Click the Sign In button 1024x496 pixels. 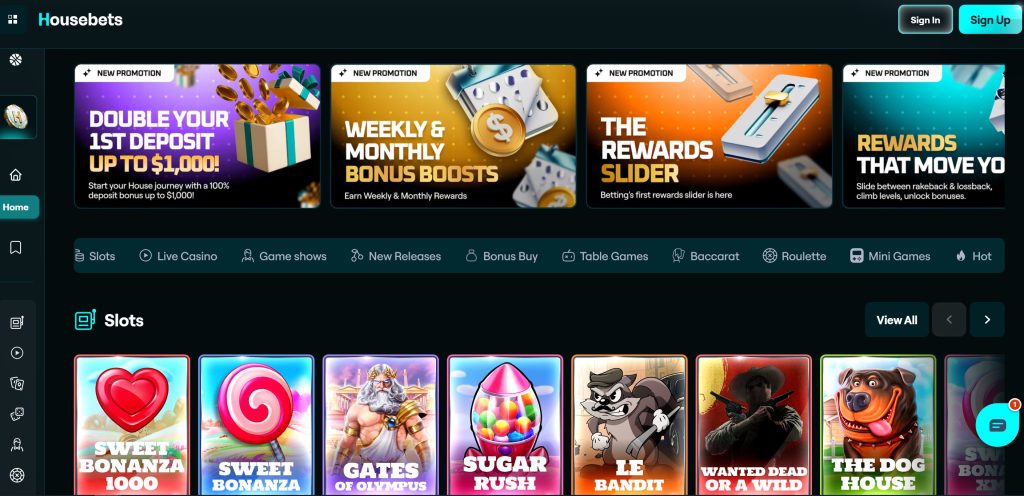(925, 20)
